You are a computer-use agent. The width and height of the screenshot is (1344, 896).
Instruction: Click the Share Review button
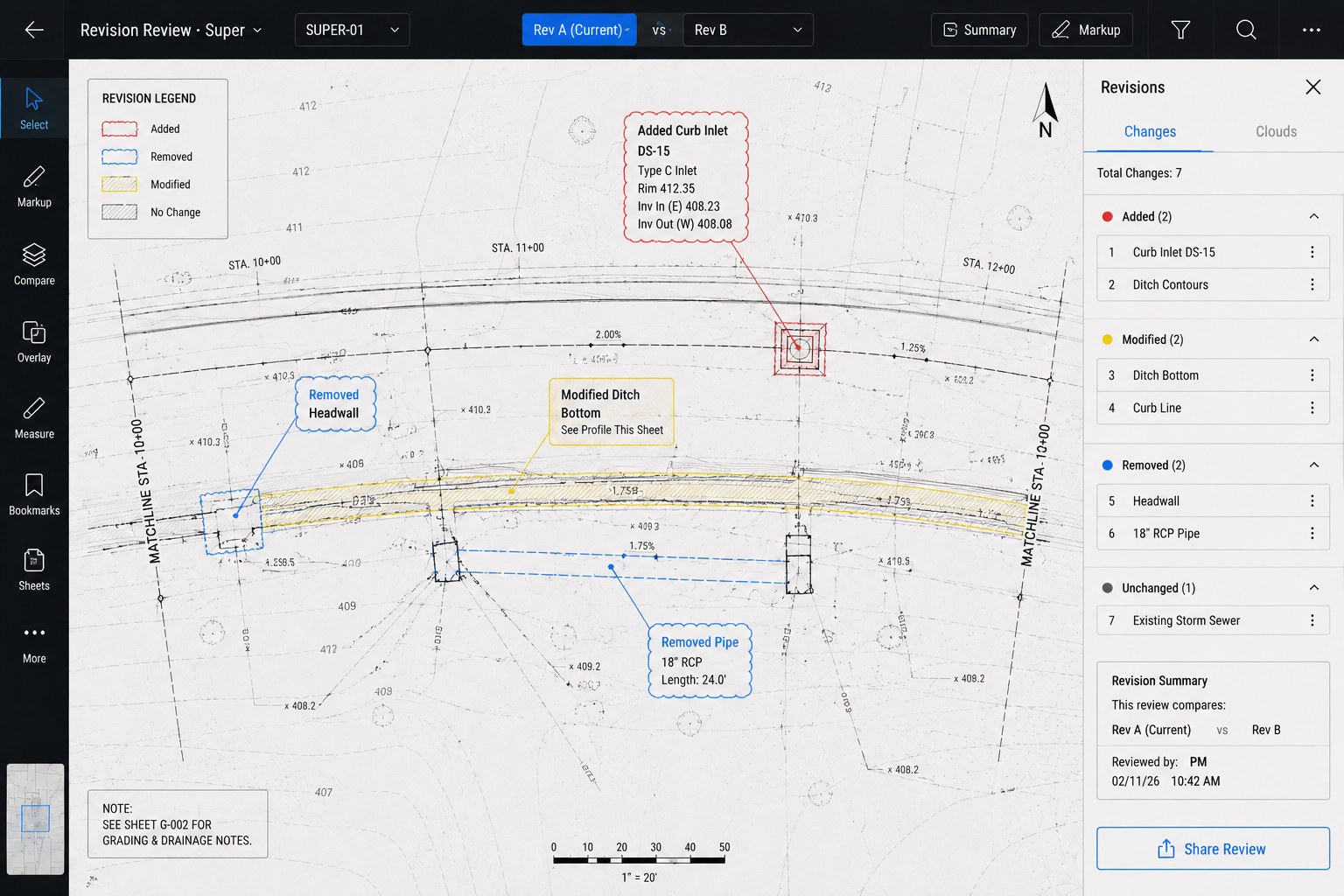[x=1213, y=849]
